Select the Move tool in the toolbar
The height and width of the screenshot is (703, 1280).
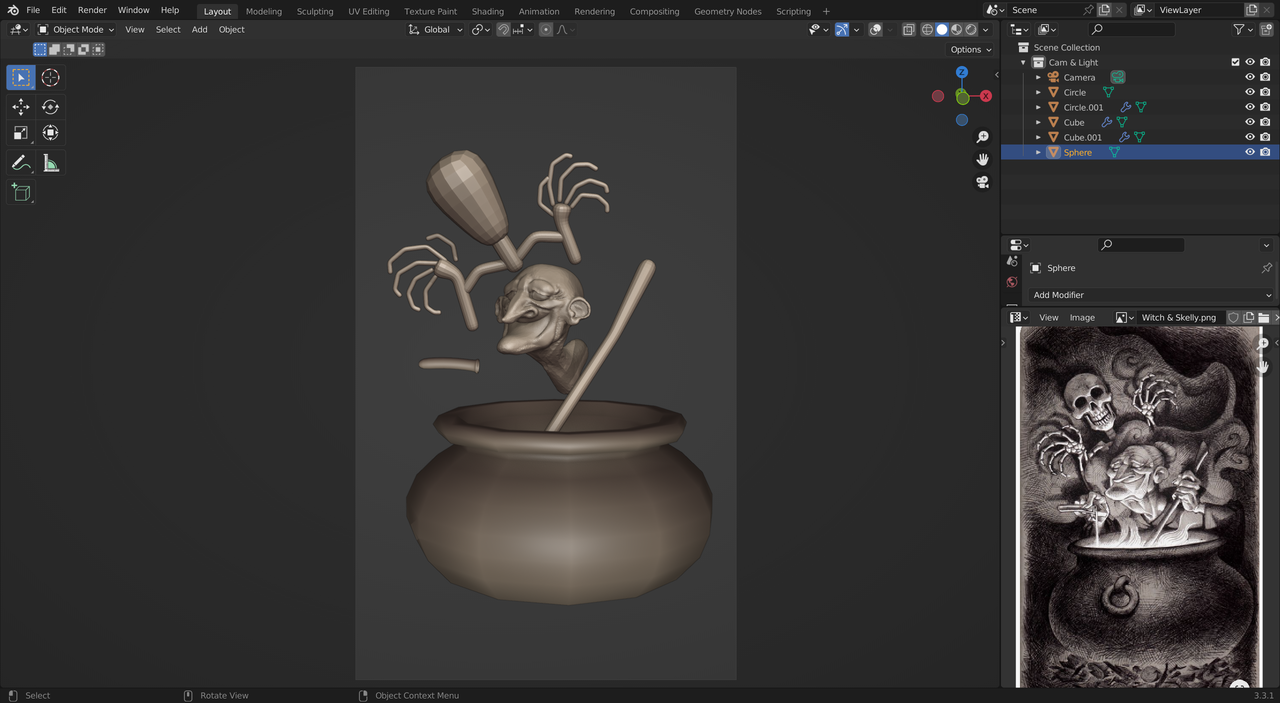20,106
